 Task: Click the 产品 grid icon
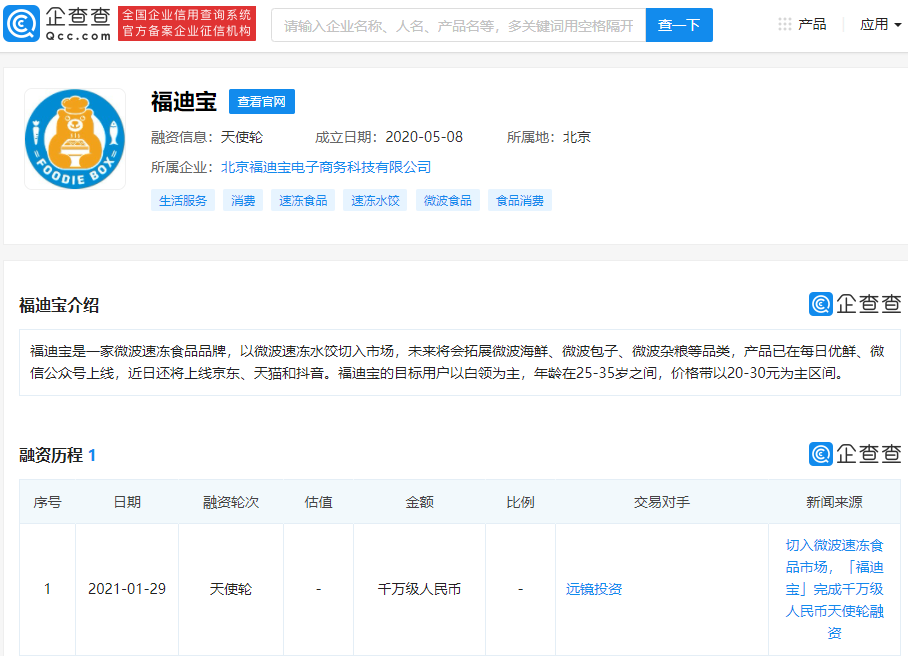click(x=785, y=24)
